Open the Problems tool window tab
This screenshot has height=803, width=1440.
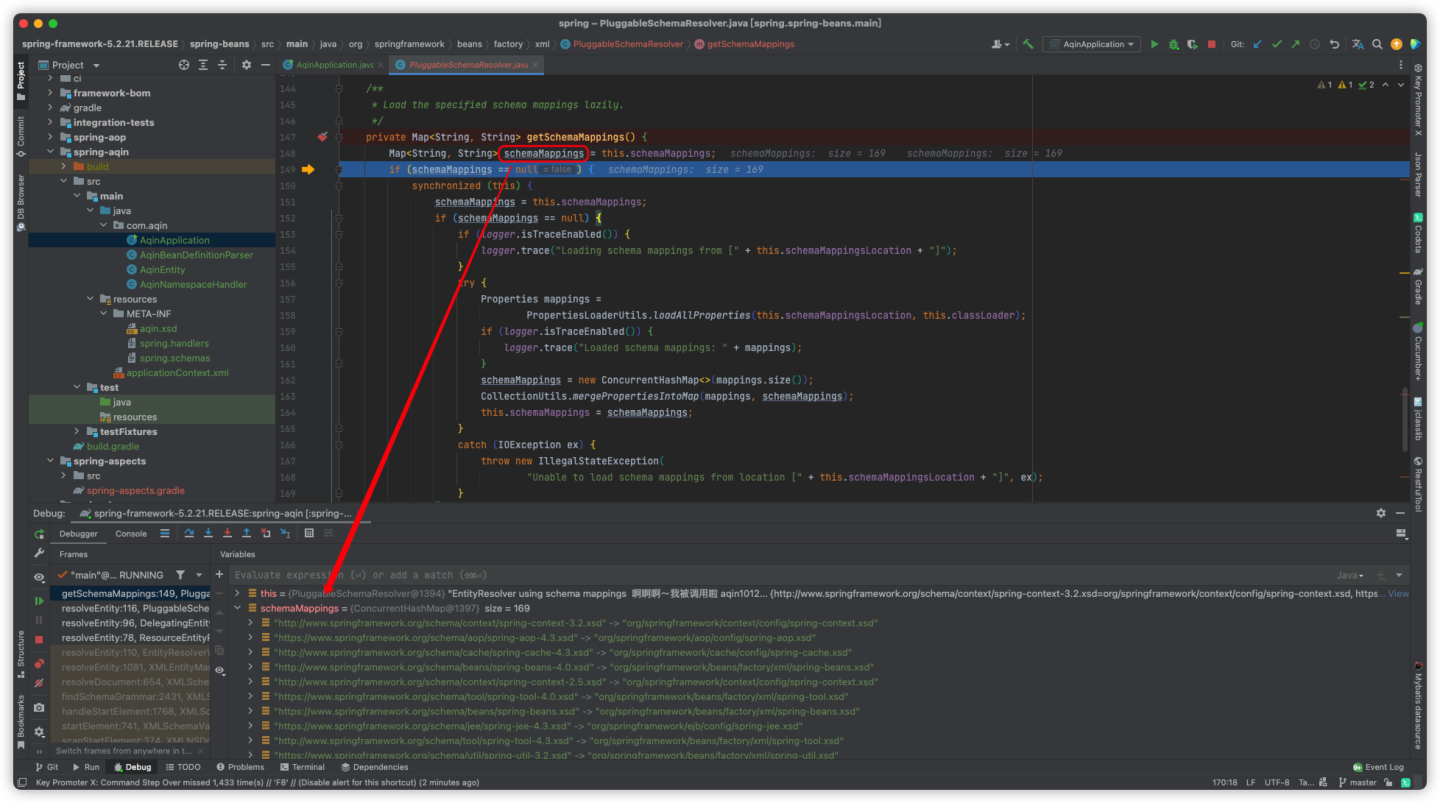coord(239,767)
